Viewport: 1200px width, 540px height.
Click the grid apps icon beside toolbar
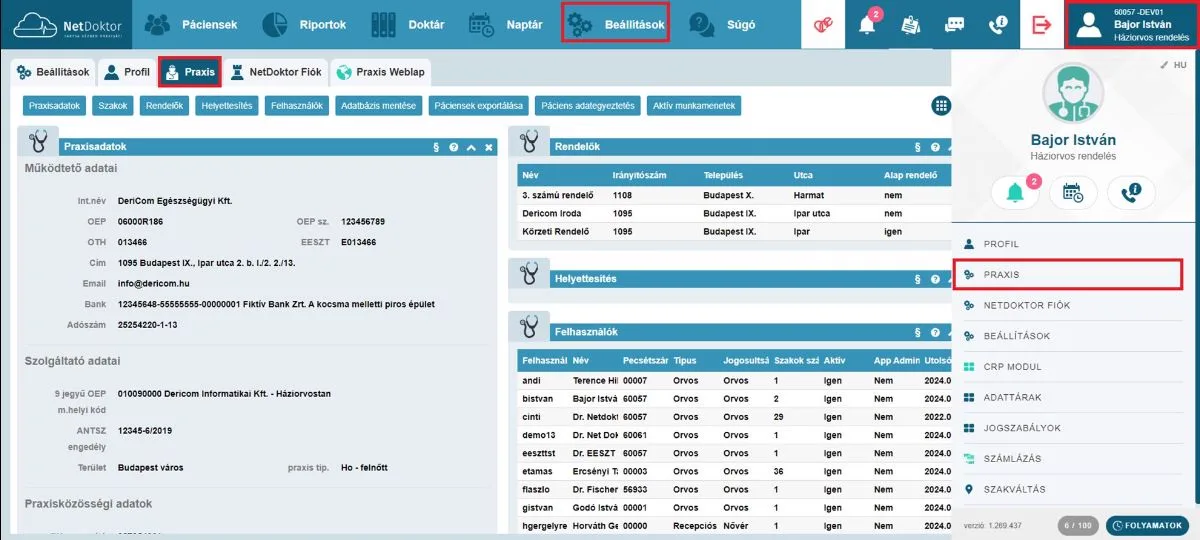point(941,105)
